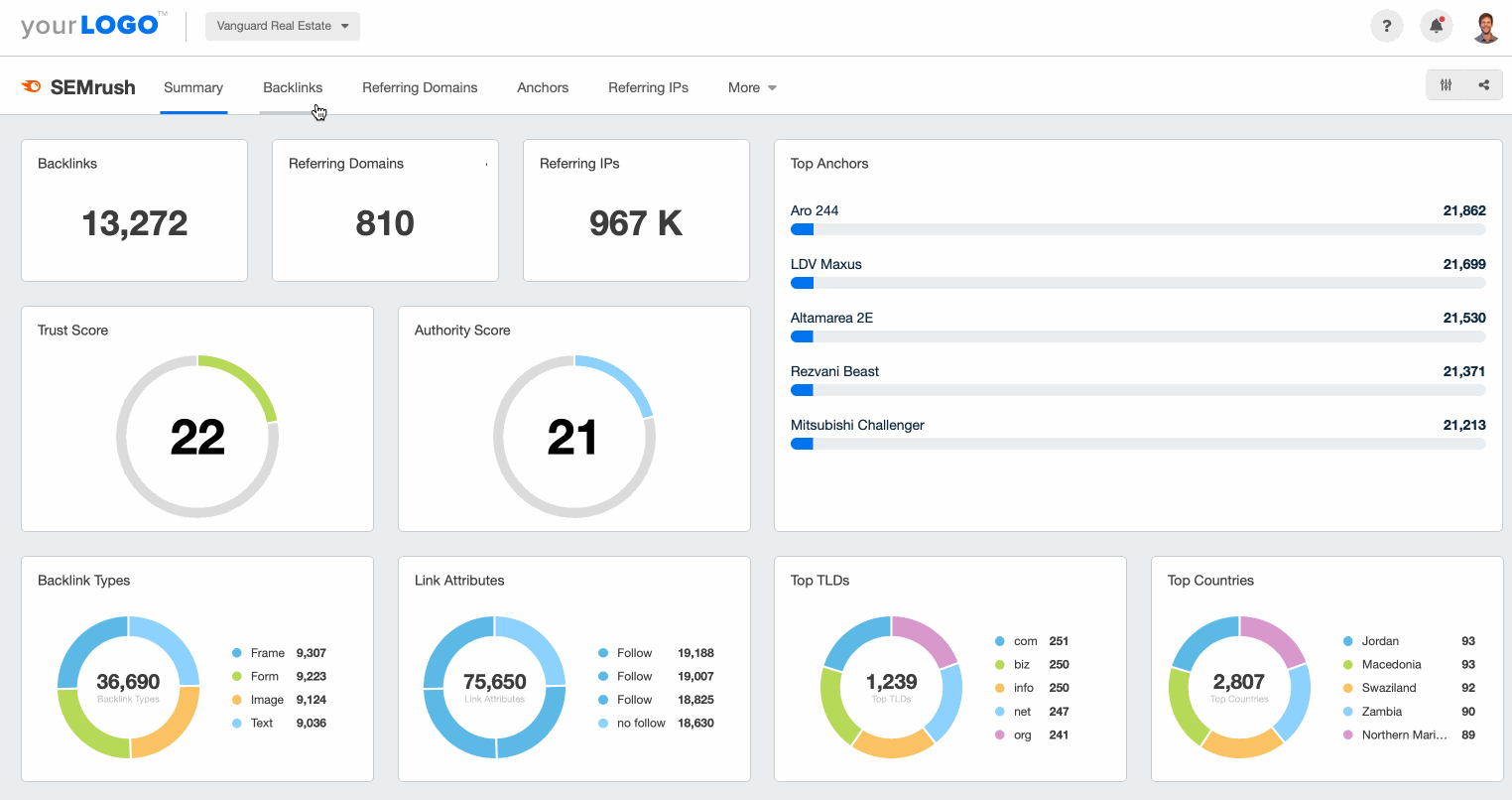The width and height of the screenshot is (1512, 800).
Task: Click the yourLOGO brand logo
Action: (91, 26)
